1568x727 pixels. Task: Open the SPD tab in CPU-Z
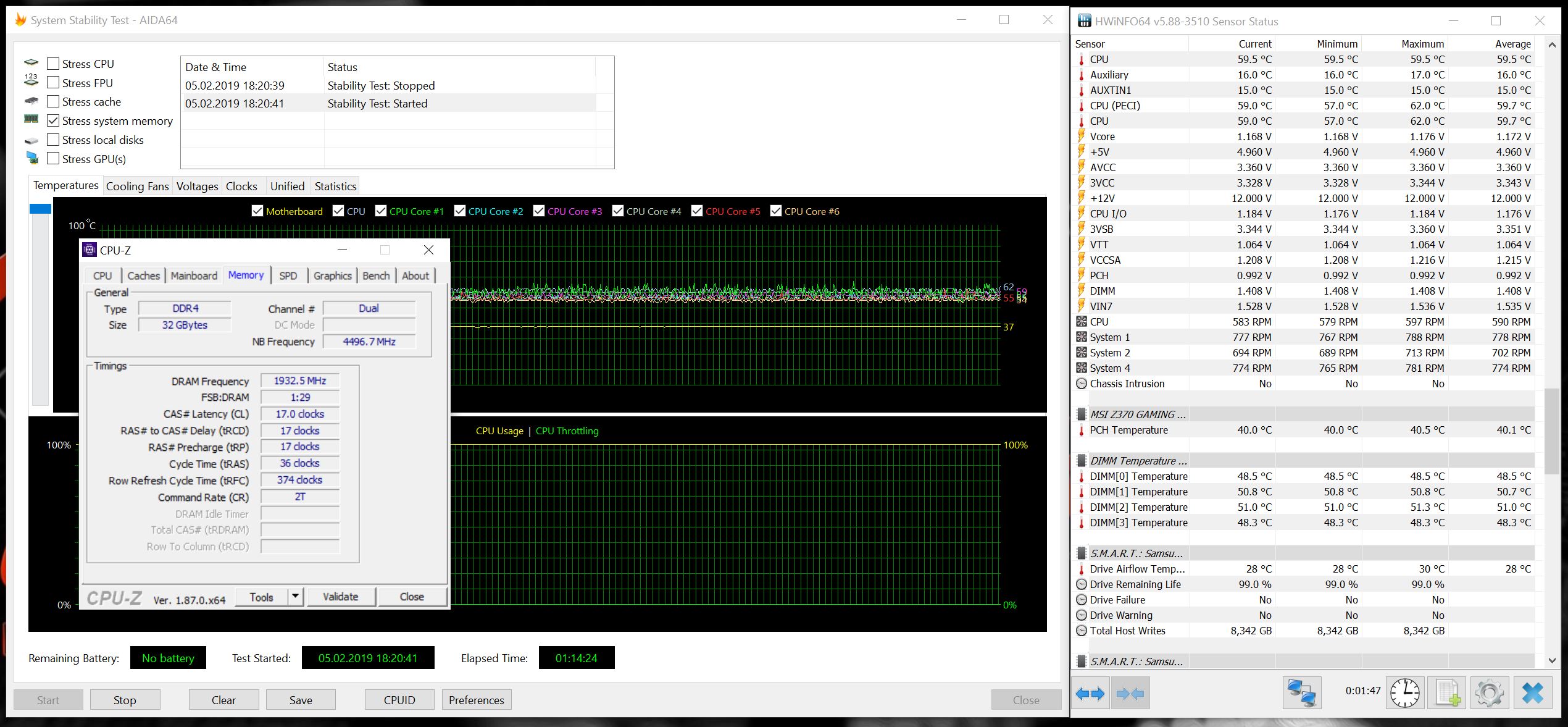tap(288, 275)
